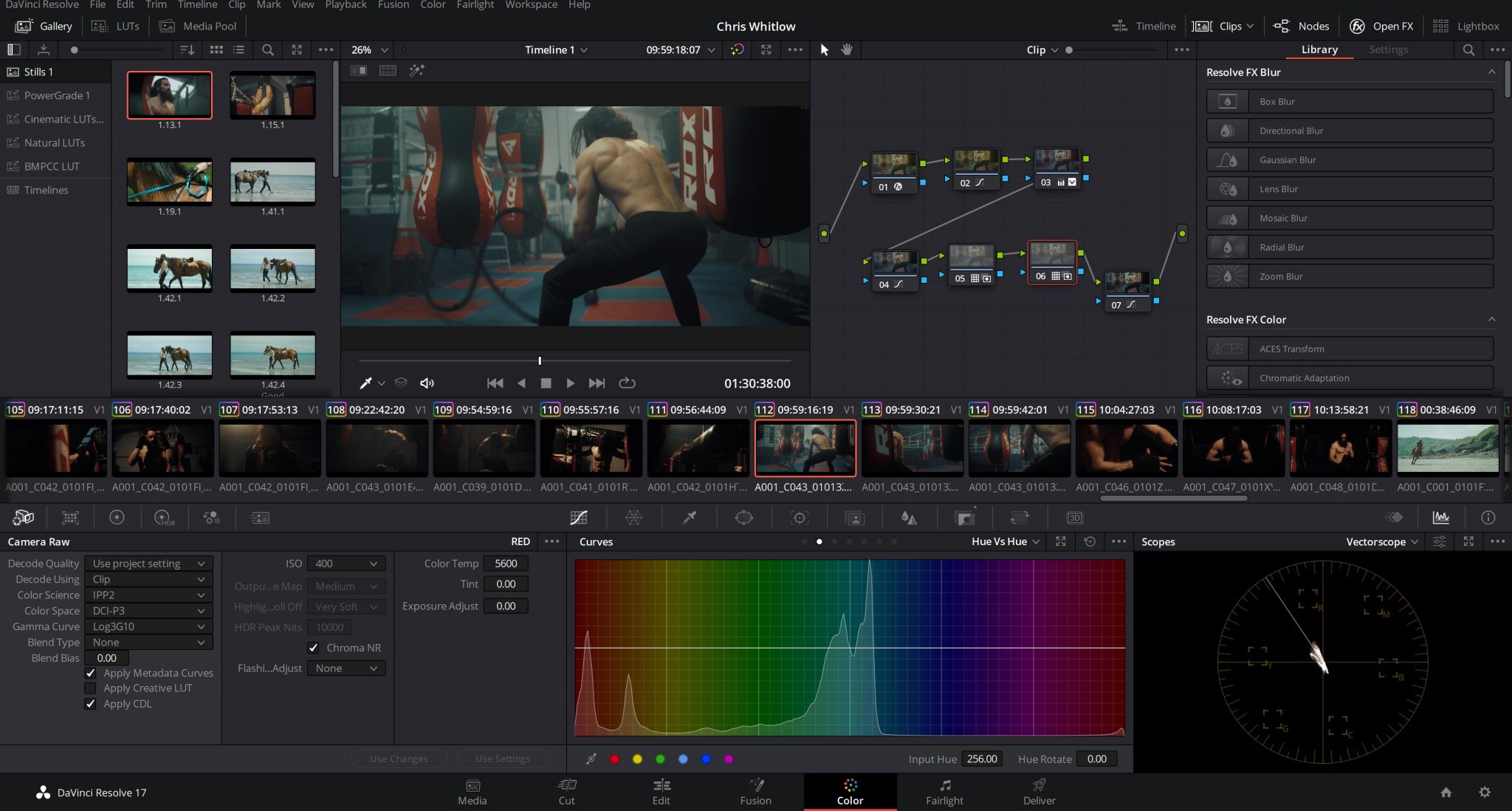Enable the Chroma NR checkbox
This screenshot has width=1512, height=811.
(x=313, y=648)
